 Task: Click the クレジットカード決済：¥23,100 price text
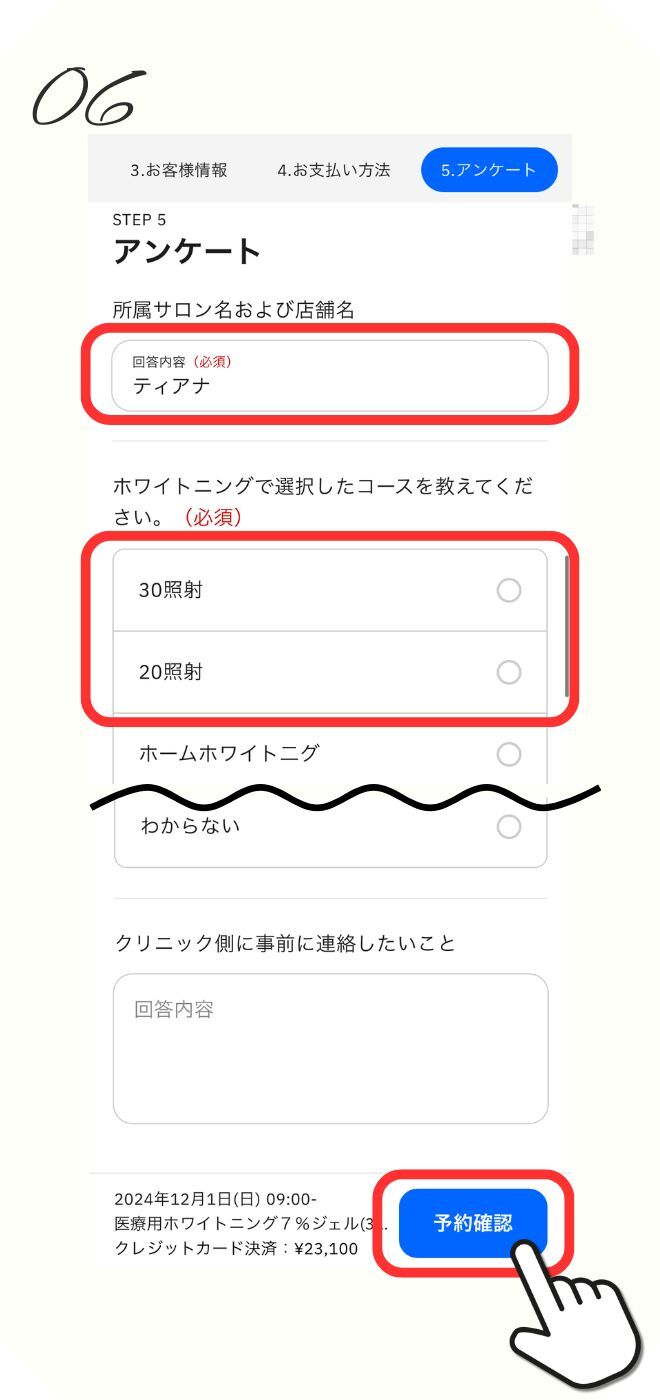click(236, 1249)
